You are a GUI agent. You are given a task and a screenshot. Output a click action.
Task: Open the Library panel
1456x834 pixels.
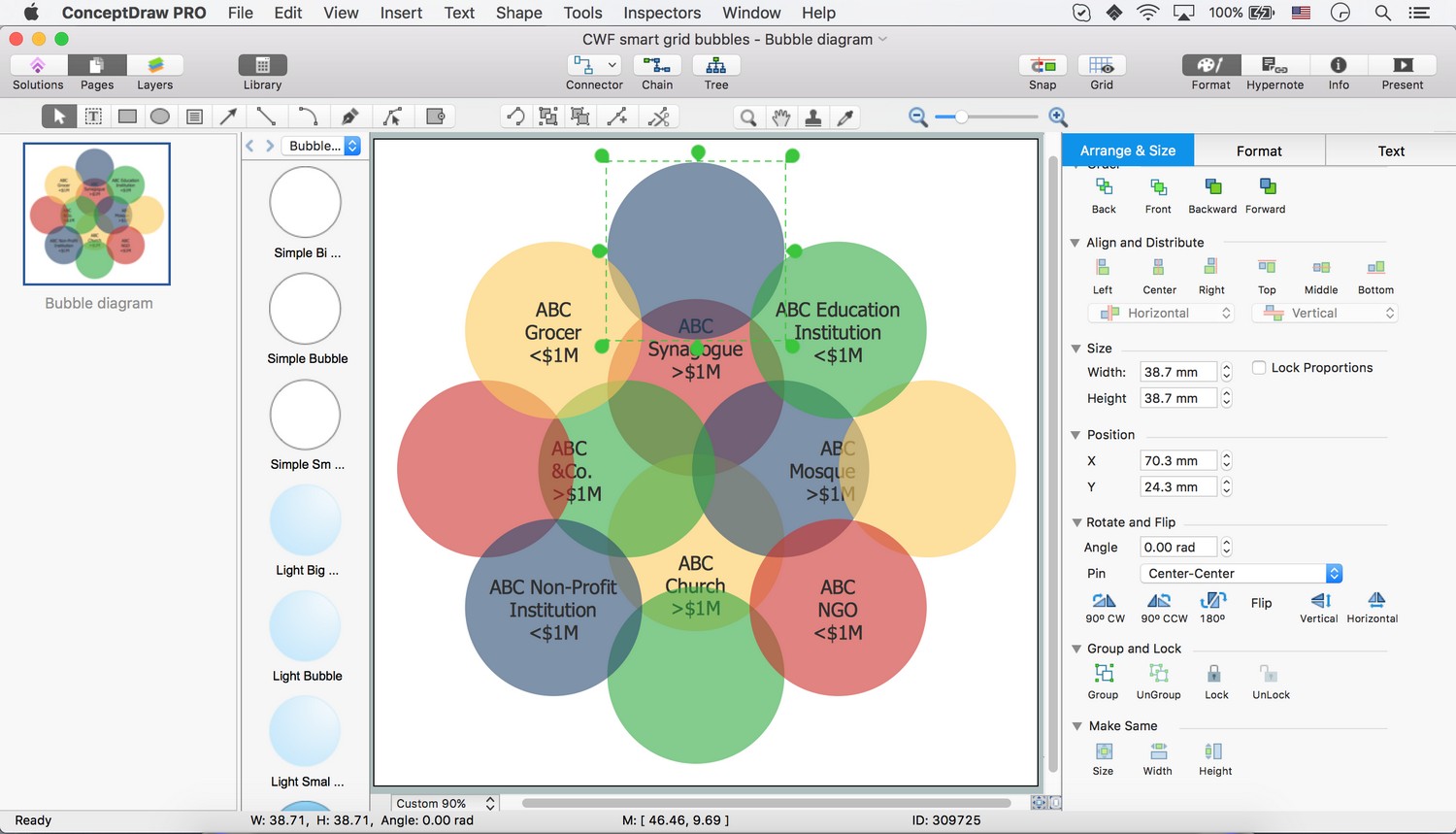pos(262,66)
